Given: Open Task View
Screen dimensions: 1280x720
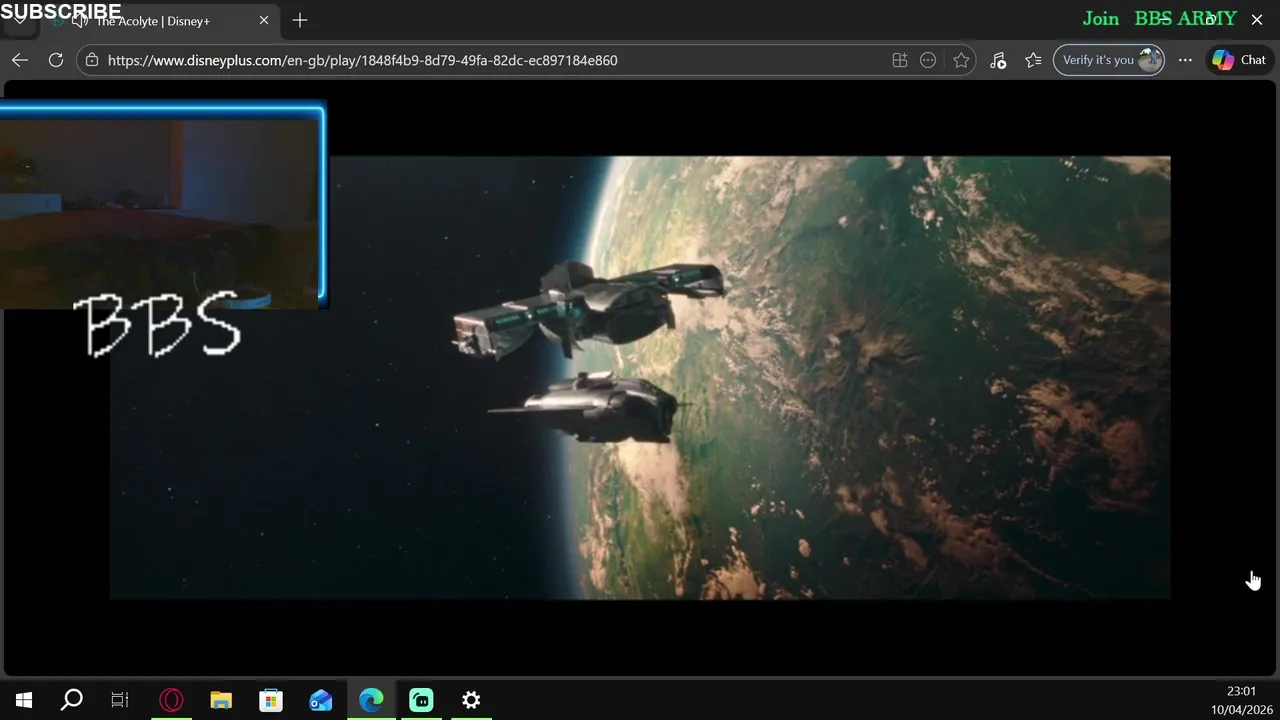Looking at the screenshot, I should pyautogui.click(x=120, y=700).
